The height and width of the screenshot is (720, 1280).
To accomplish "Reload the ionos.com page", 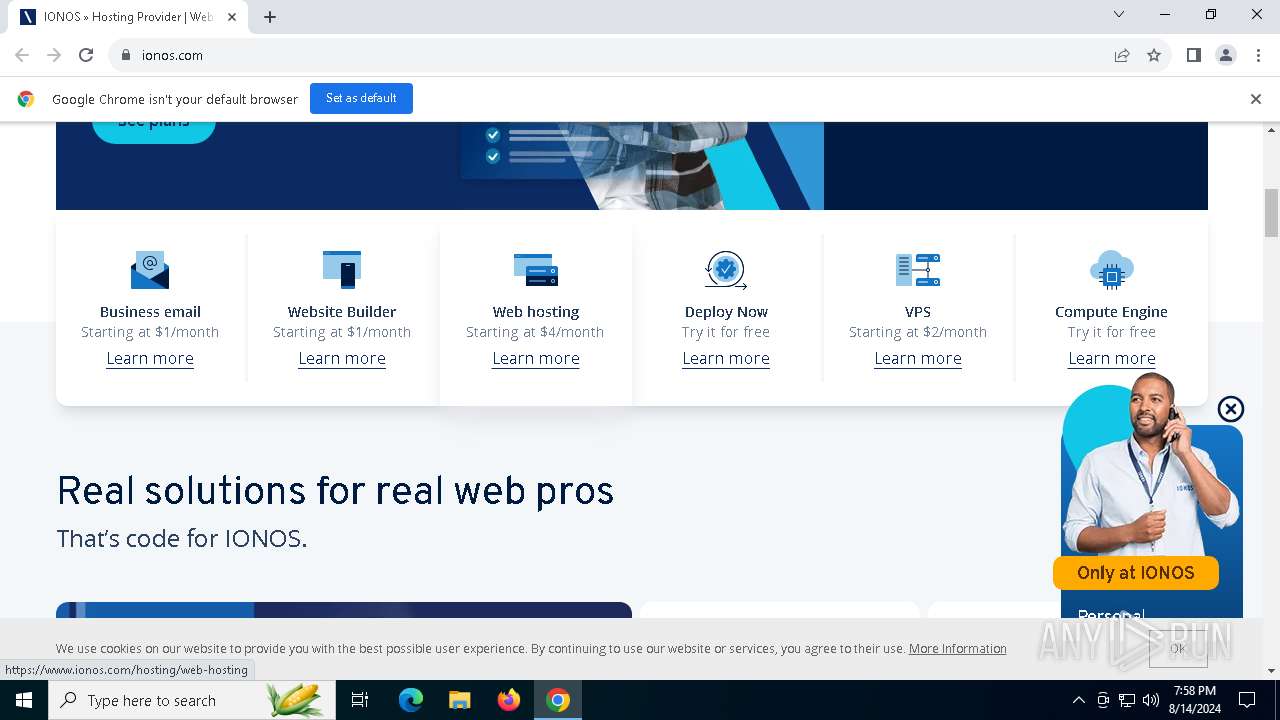I will click(86, 55).
